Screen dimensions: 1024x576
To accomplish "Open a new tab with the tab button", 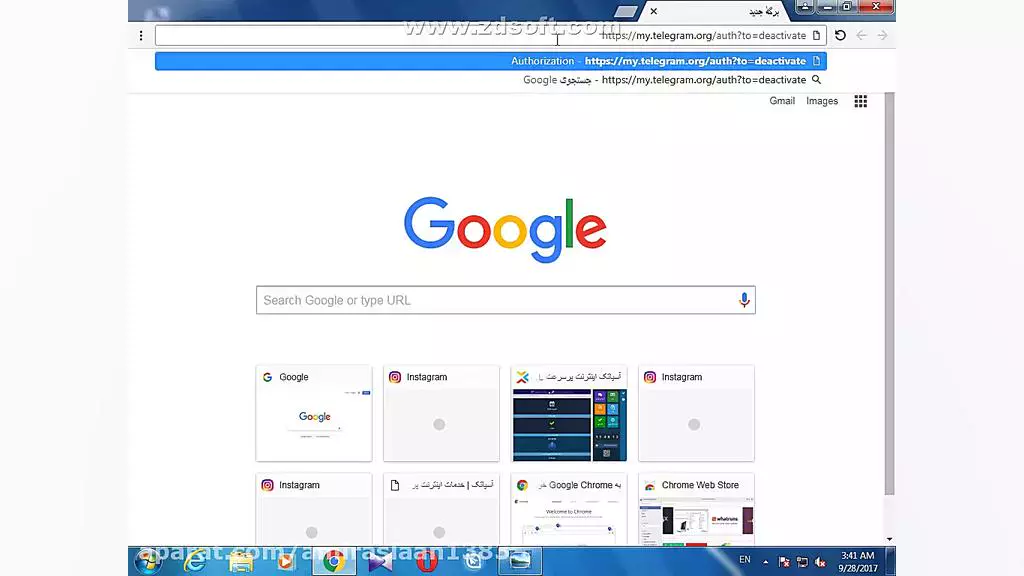I will (626, 11).
